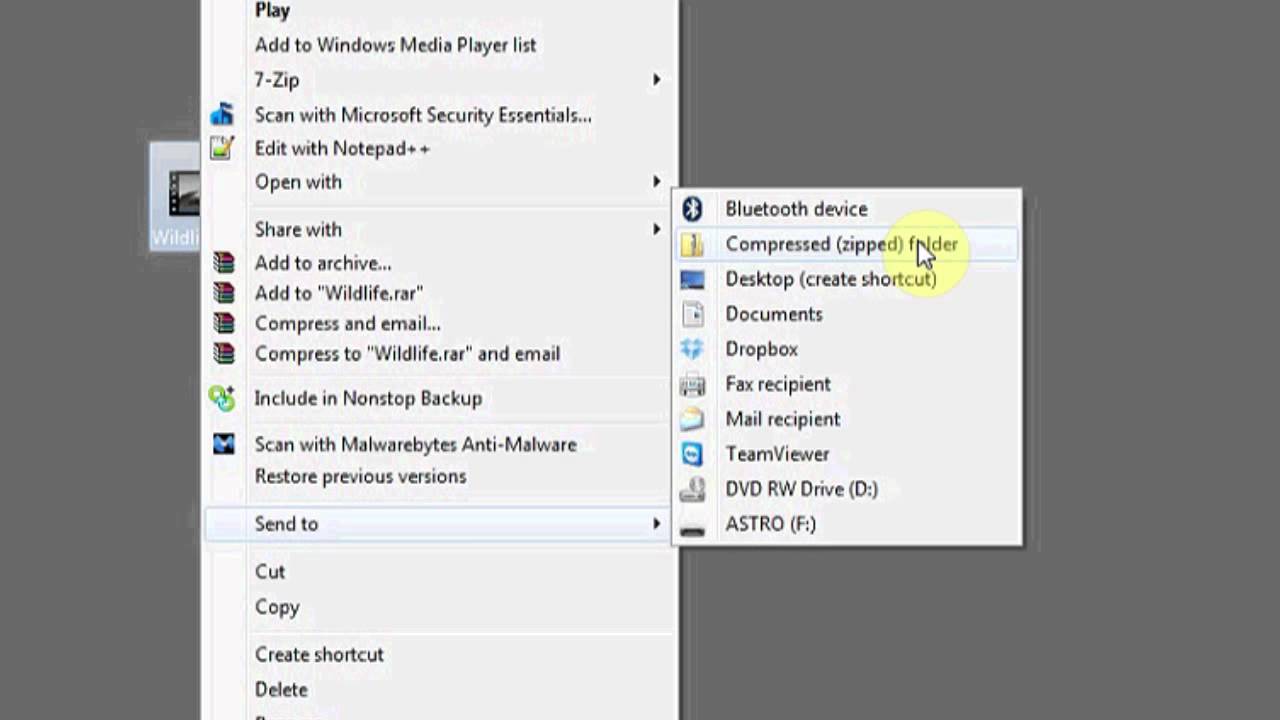The image size is (1280, 720).
Task: Click the Microsoft Security Essentials scan icon
Action: click(x=222, y=115)
